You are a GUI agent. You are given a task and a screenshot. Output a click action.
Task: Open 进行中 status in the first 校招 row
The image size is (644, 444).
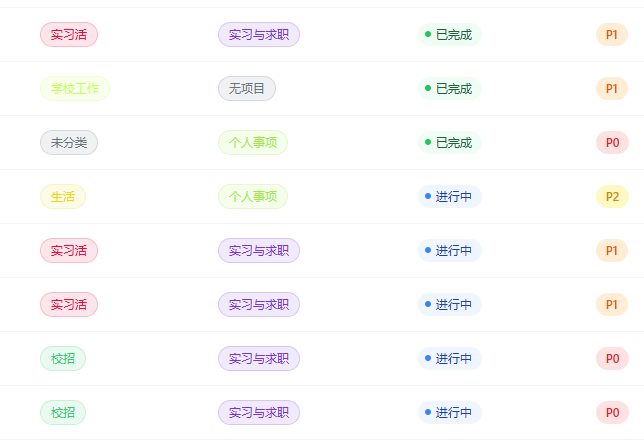[x=449, y=359]
